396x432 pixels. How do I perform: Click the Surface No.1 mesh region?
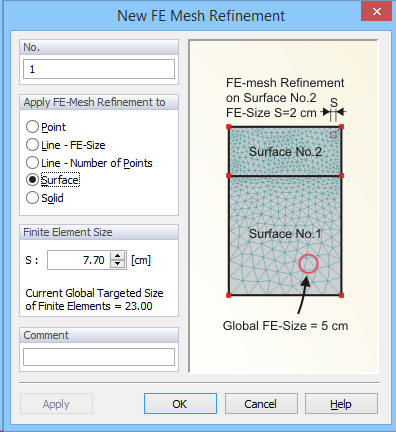(x=285, y=235)
